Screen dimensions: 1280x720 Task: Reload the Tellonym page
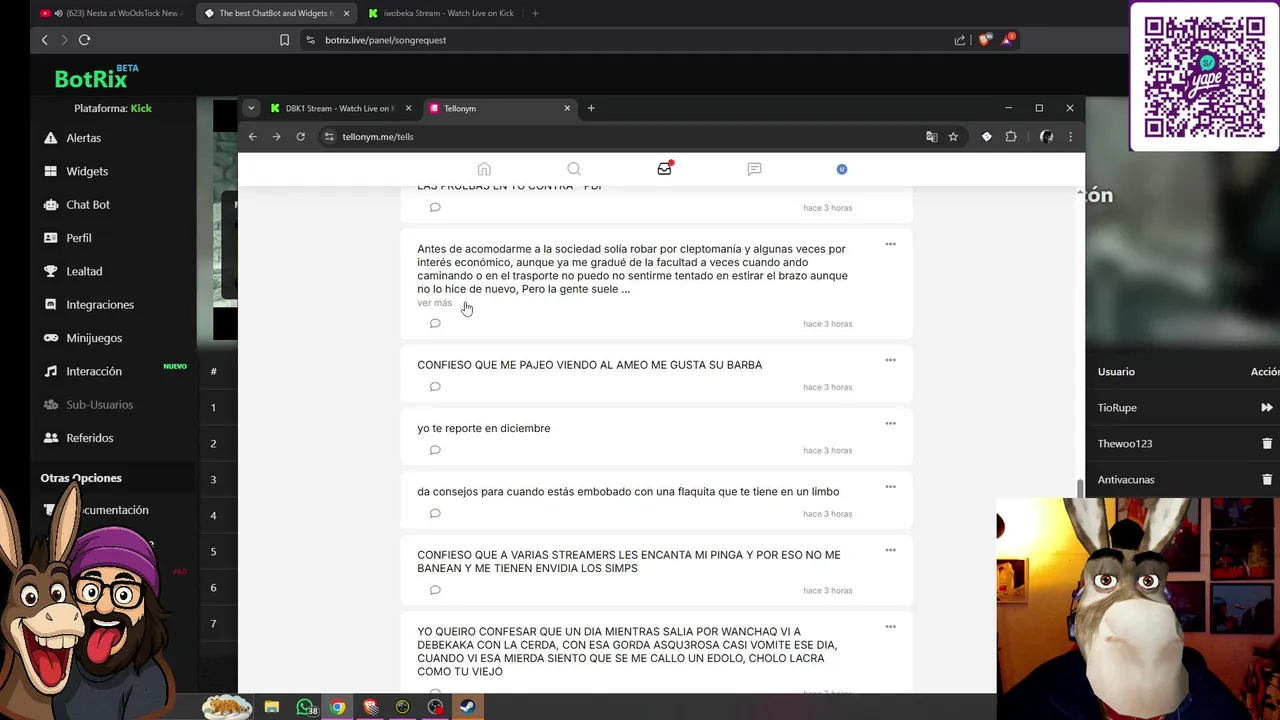coord(300,137)
